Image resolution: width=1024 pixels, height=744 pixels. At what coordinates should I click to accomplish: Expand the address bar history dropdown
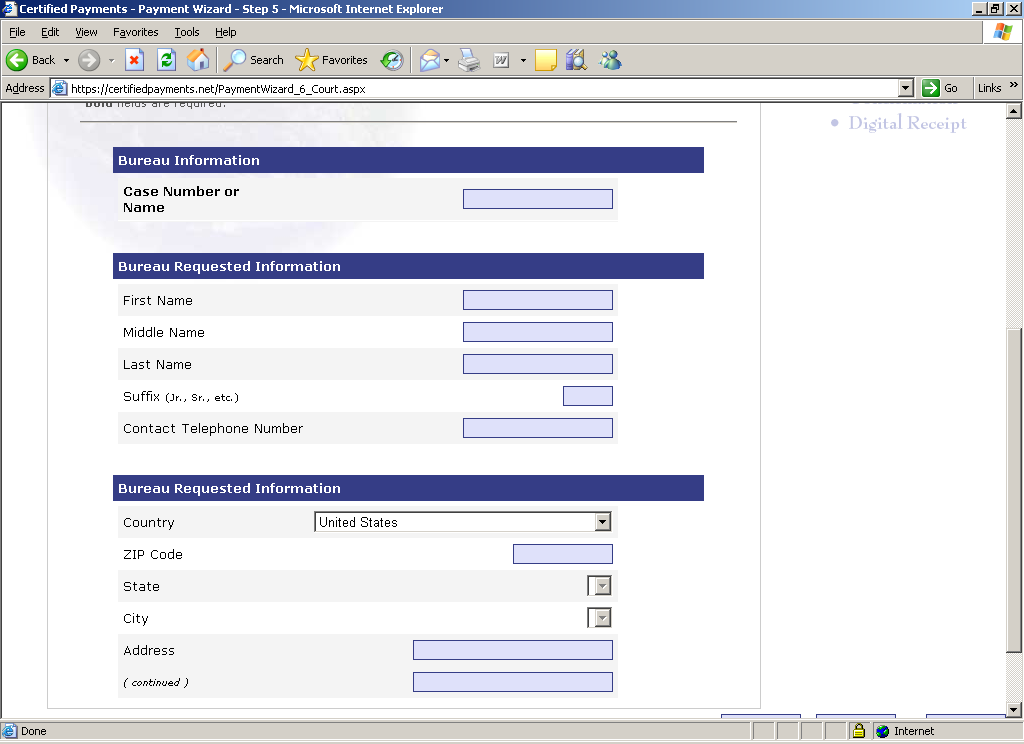[905, 88]
